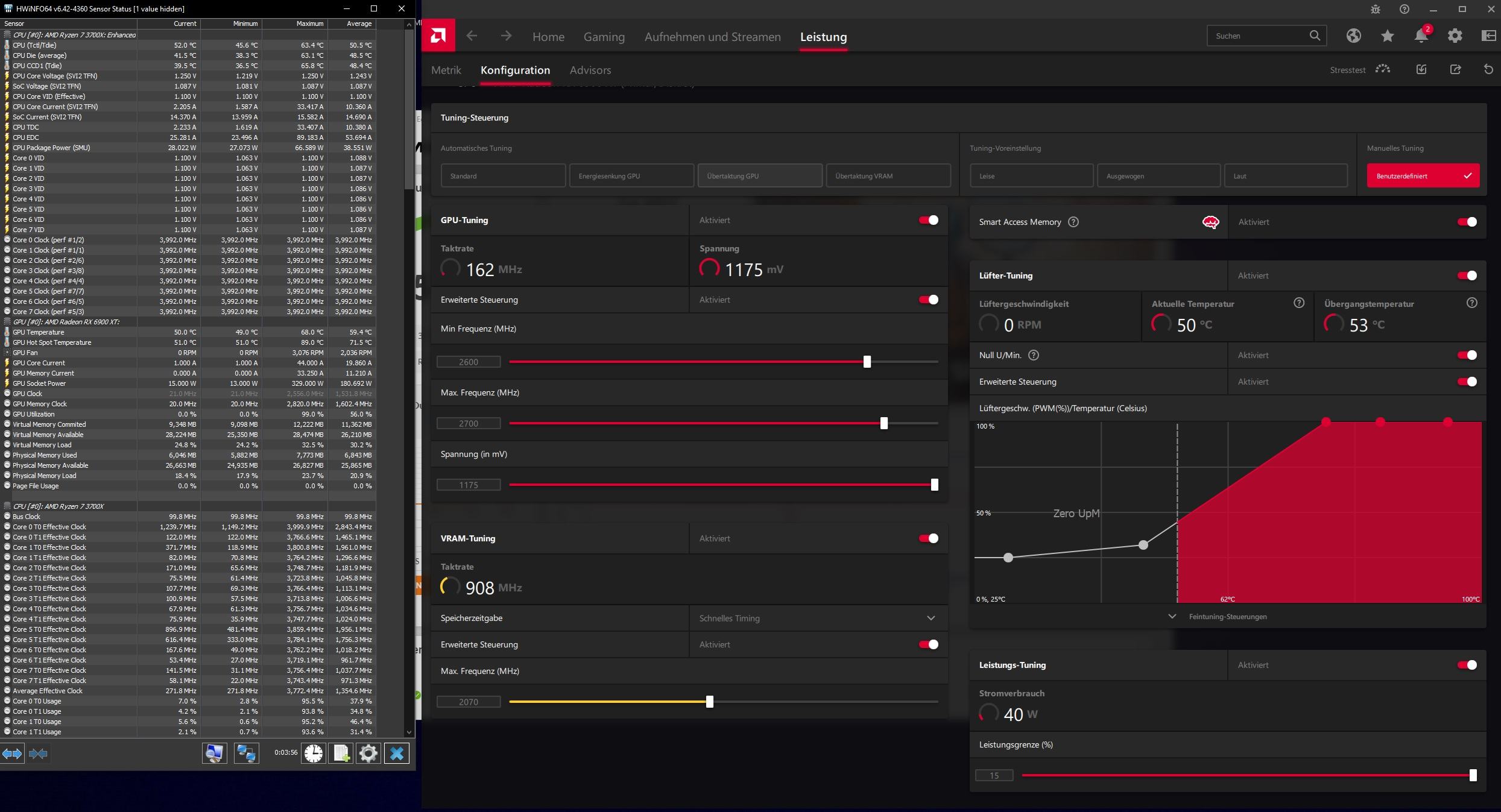Click the load profile icon next to Stresstest

click(1421, 69)
